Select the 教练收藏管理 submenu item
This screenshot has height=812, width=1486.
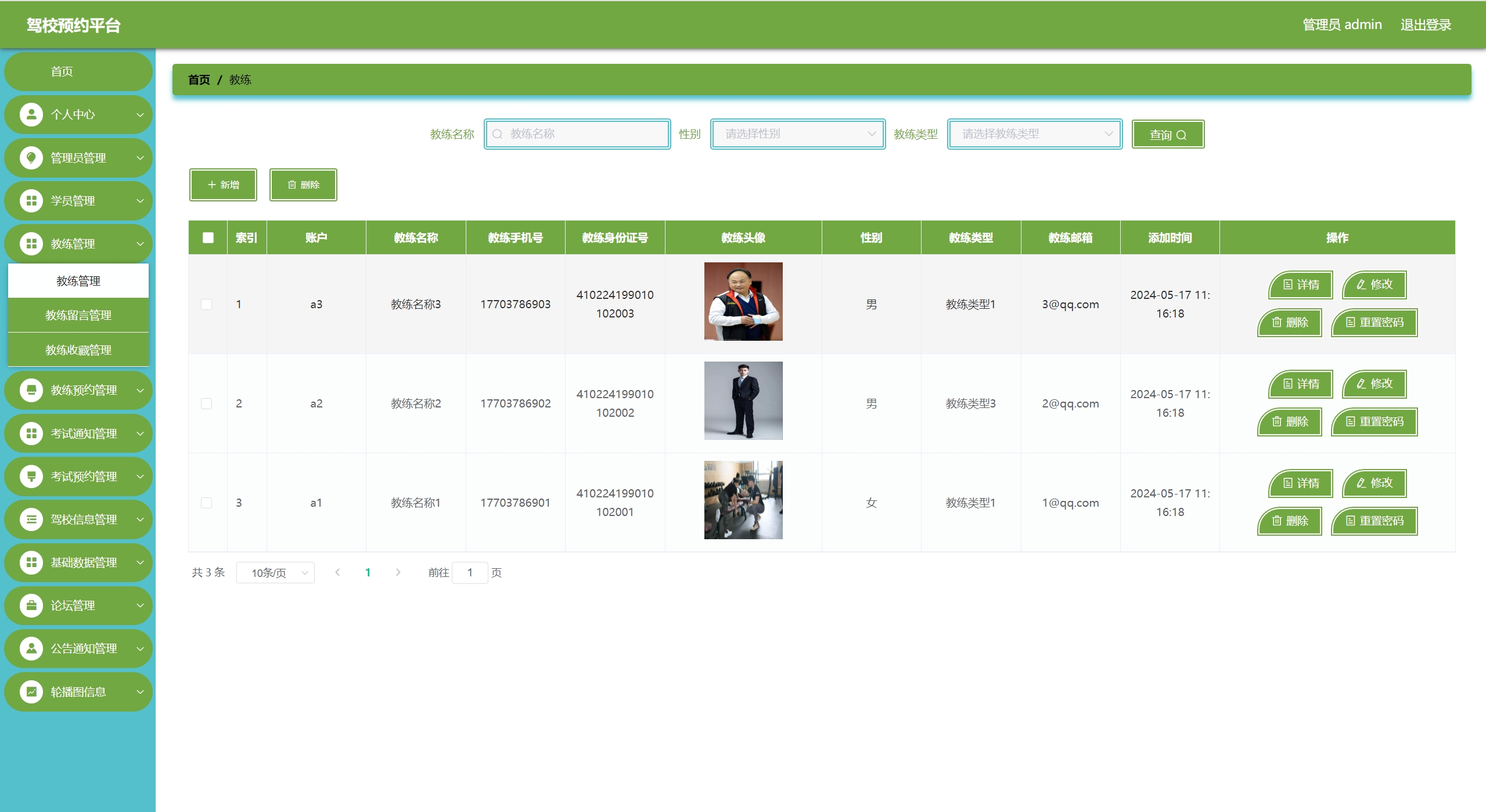tap(78, 350)
